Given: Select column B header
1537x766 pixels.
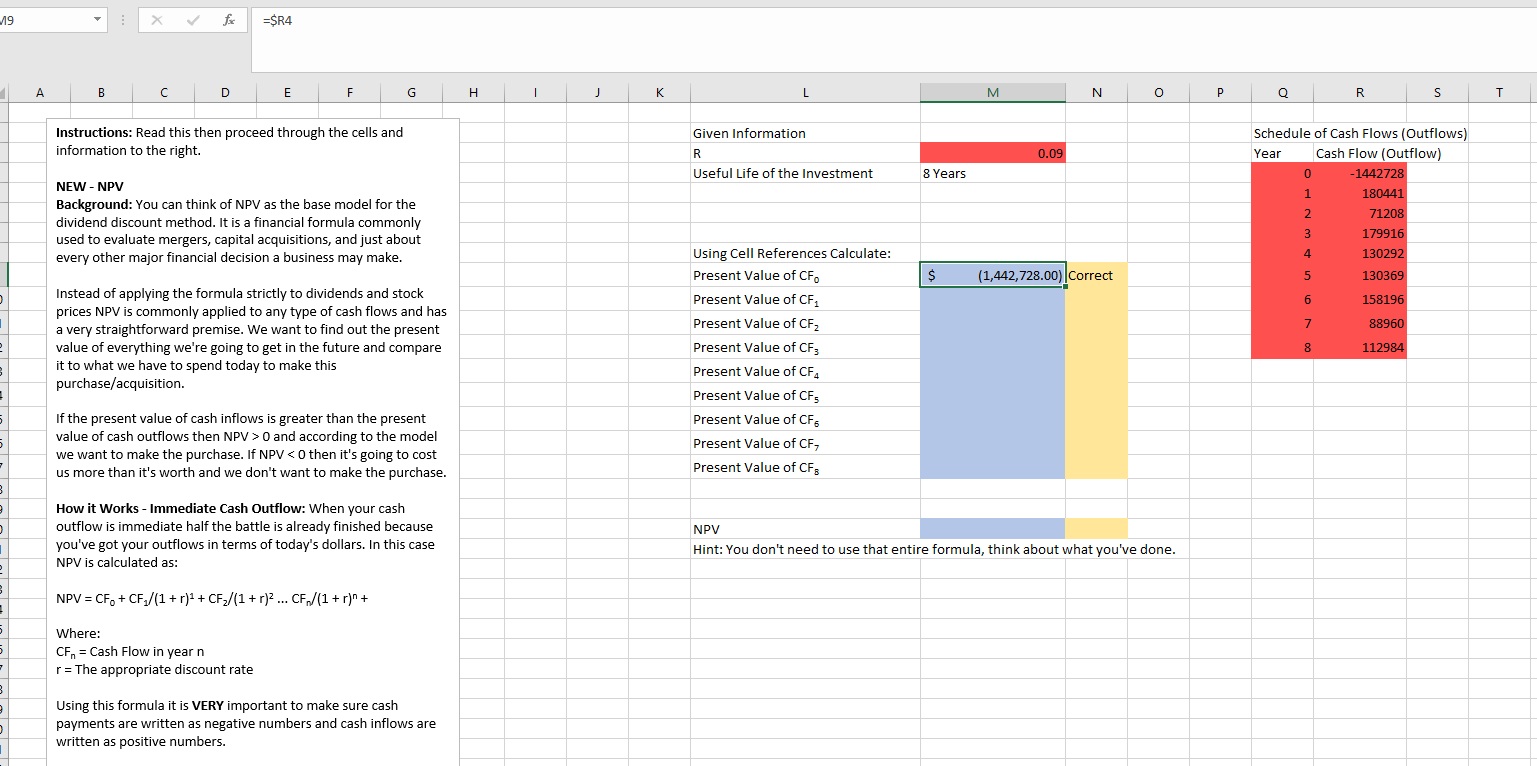Looking at the screenshot, I should (101, 93).
